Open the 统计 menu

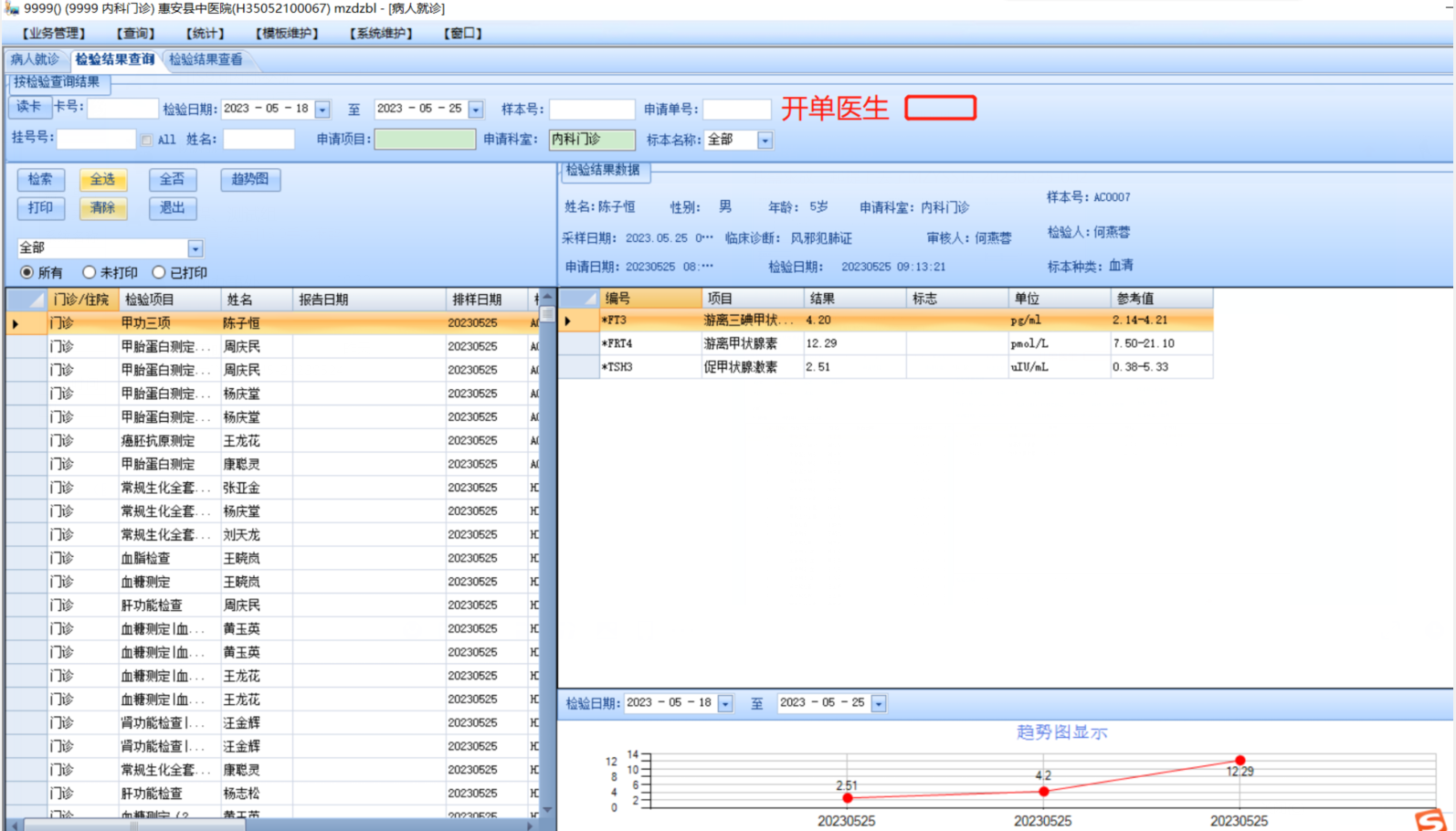click(x=205, y=34)
